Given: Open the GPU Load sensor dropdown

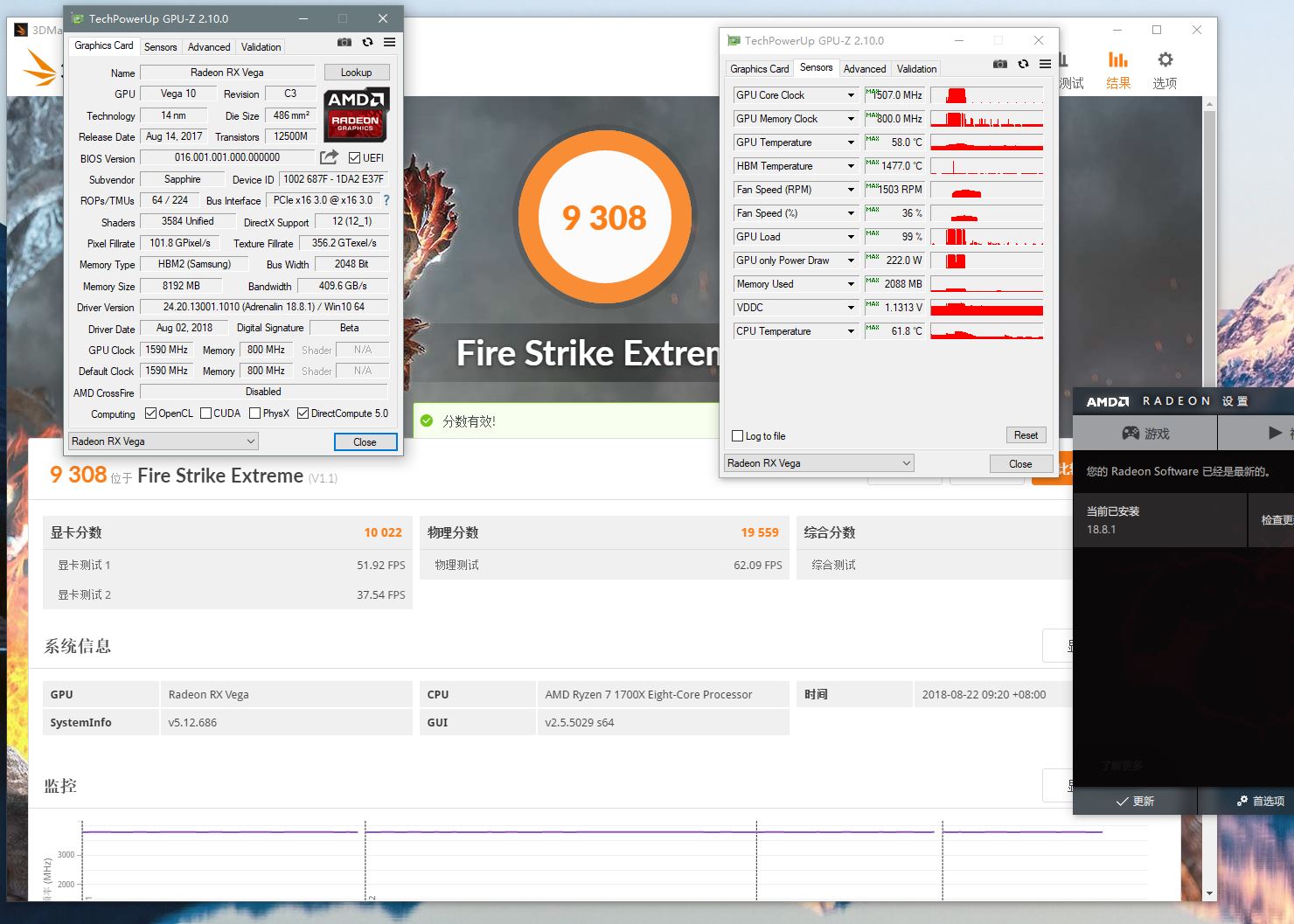Looking at the screenshot, I should [850, 237].
